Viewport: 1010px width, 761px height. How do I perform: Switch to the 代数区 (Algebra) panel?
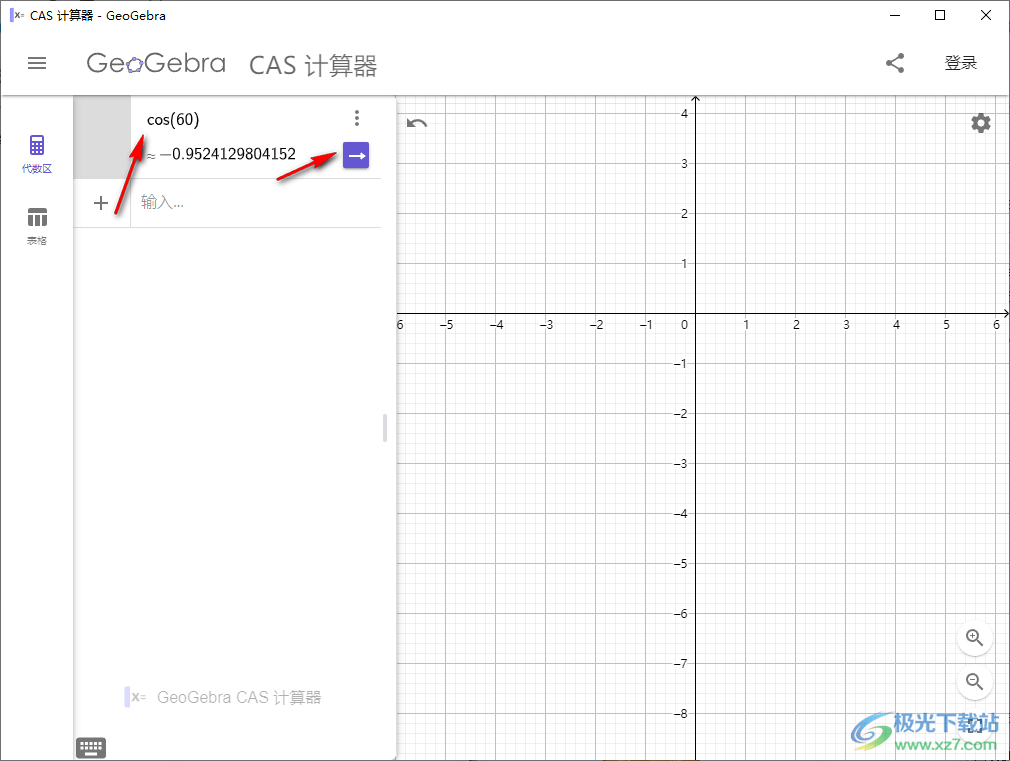pyautogui.click(x=37, y=152)
